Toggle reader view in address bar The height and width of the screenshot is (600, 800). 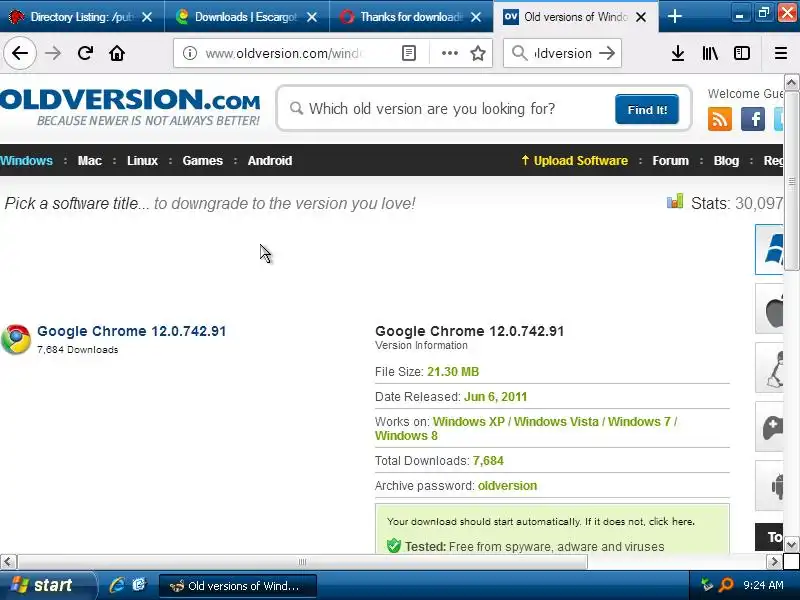(x=409, y=53)
